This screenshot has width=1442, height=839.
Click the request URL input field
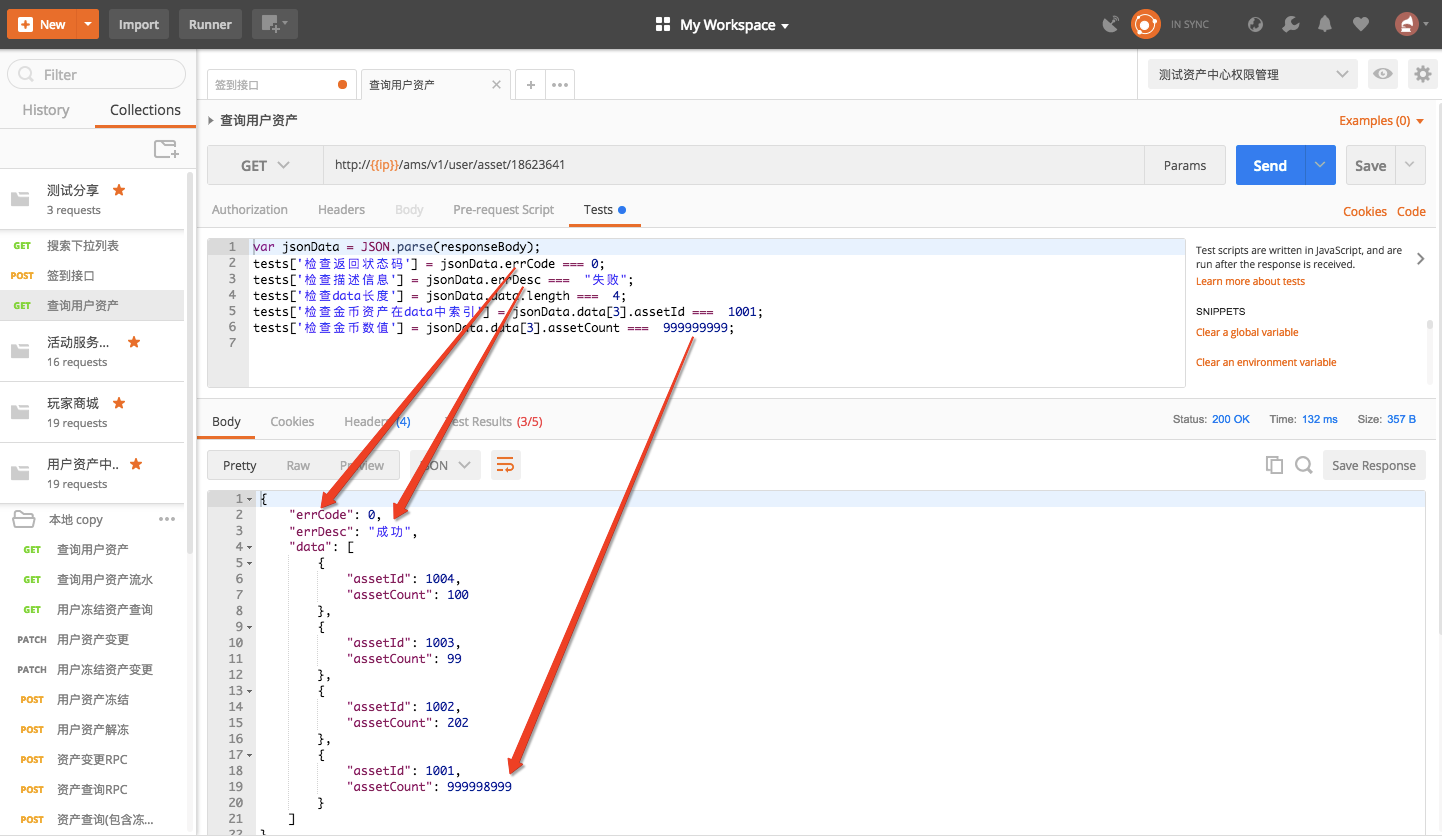(733, 166)
